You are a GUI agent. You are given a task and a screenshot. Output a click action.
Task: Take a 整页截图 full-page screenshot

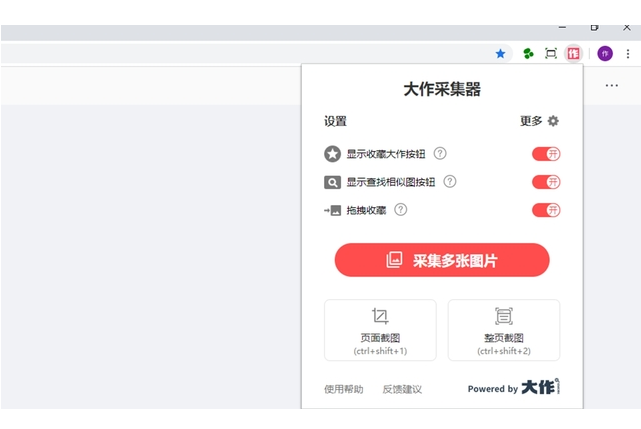(x=504, y=330)
